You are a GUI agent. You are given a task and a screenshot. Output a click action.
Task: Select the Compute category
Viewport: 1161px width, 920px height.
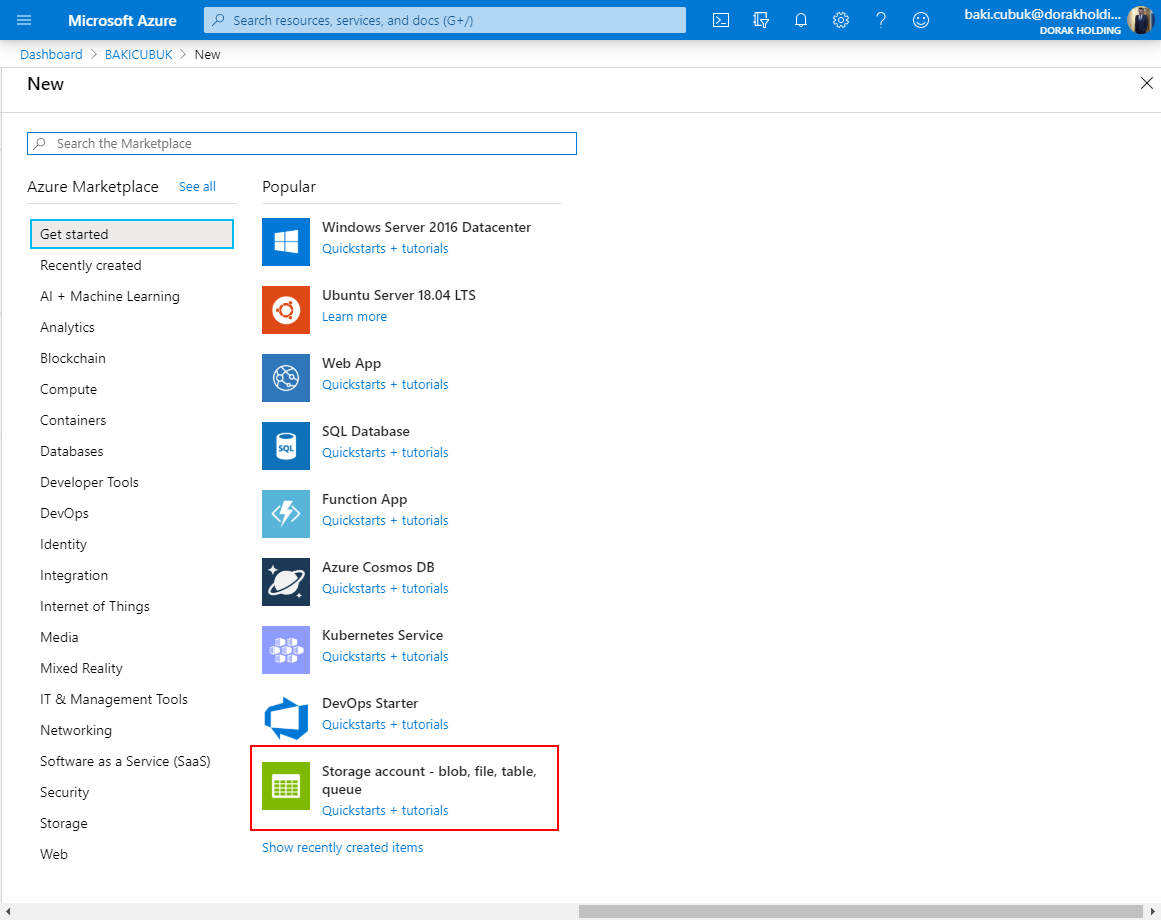(68, 389)
